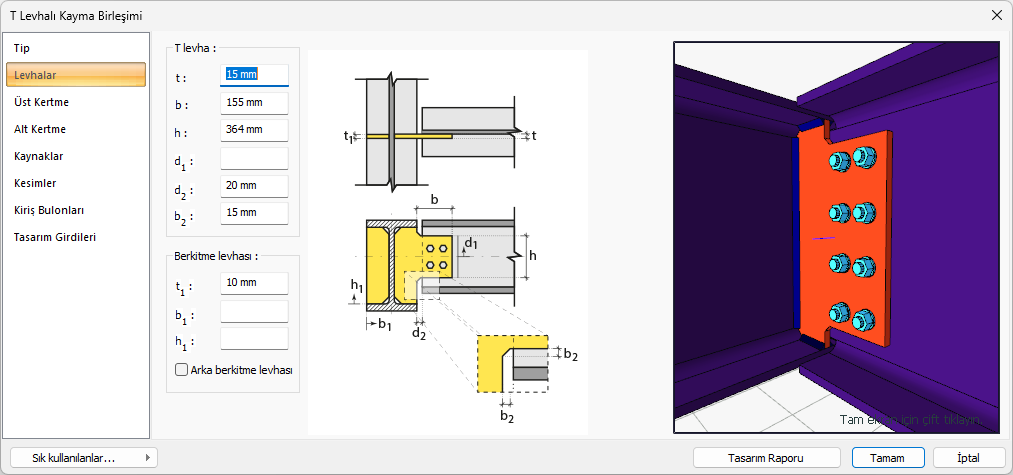
Task: Click the d2 field showing 20 mm
Action: tap(255, 185)
